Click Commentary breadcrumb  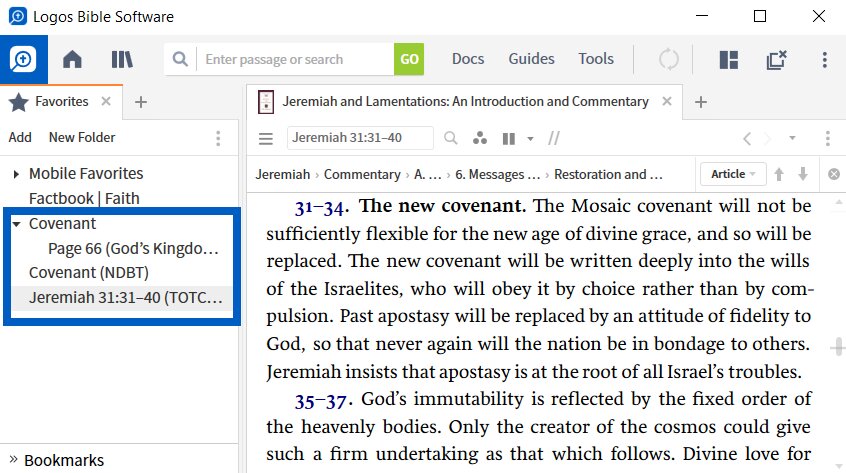[x=362, y=175]
